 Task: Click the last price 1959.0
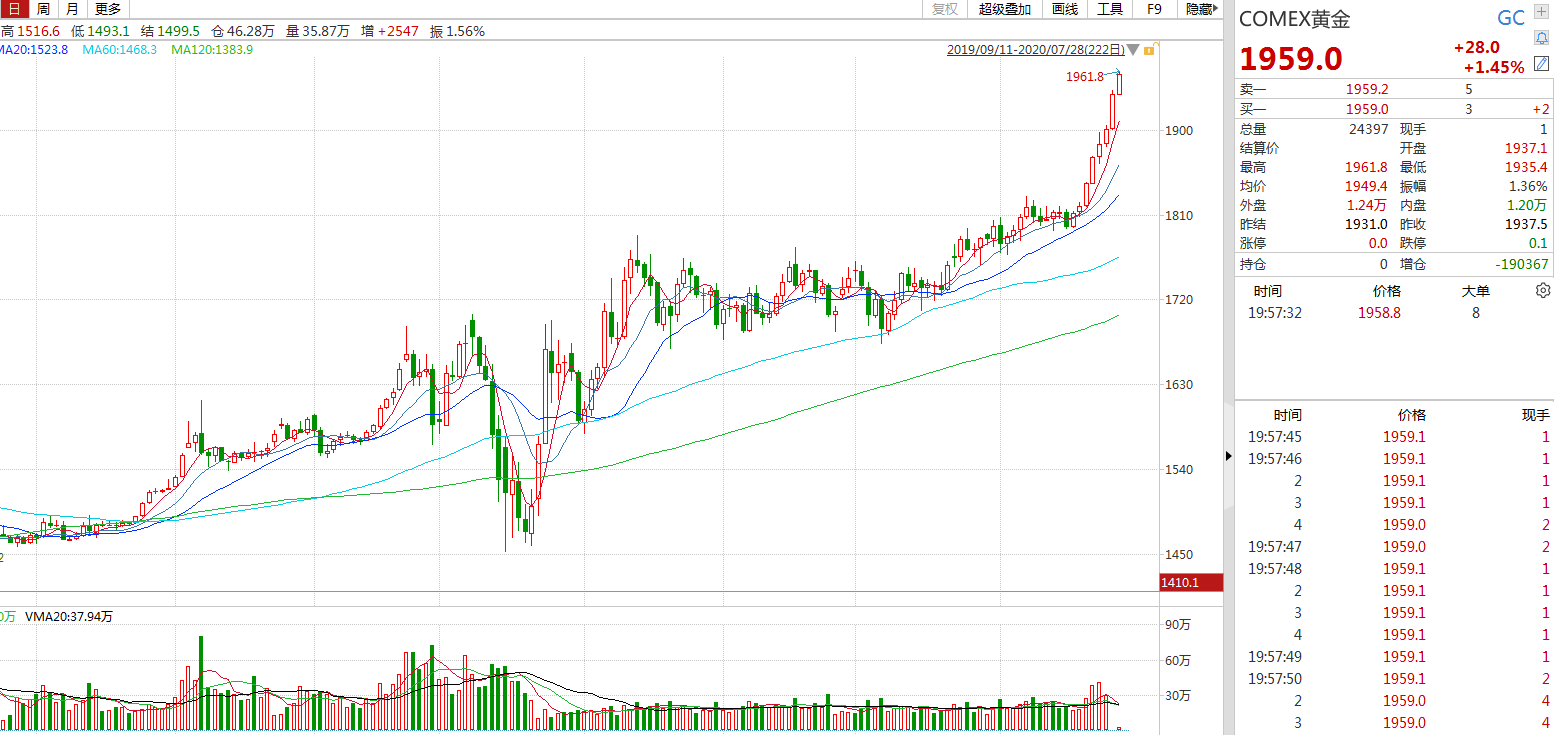(x=1292, y=58)
